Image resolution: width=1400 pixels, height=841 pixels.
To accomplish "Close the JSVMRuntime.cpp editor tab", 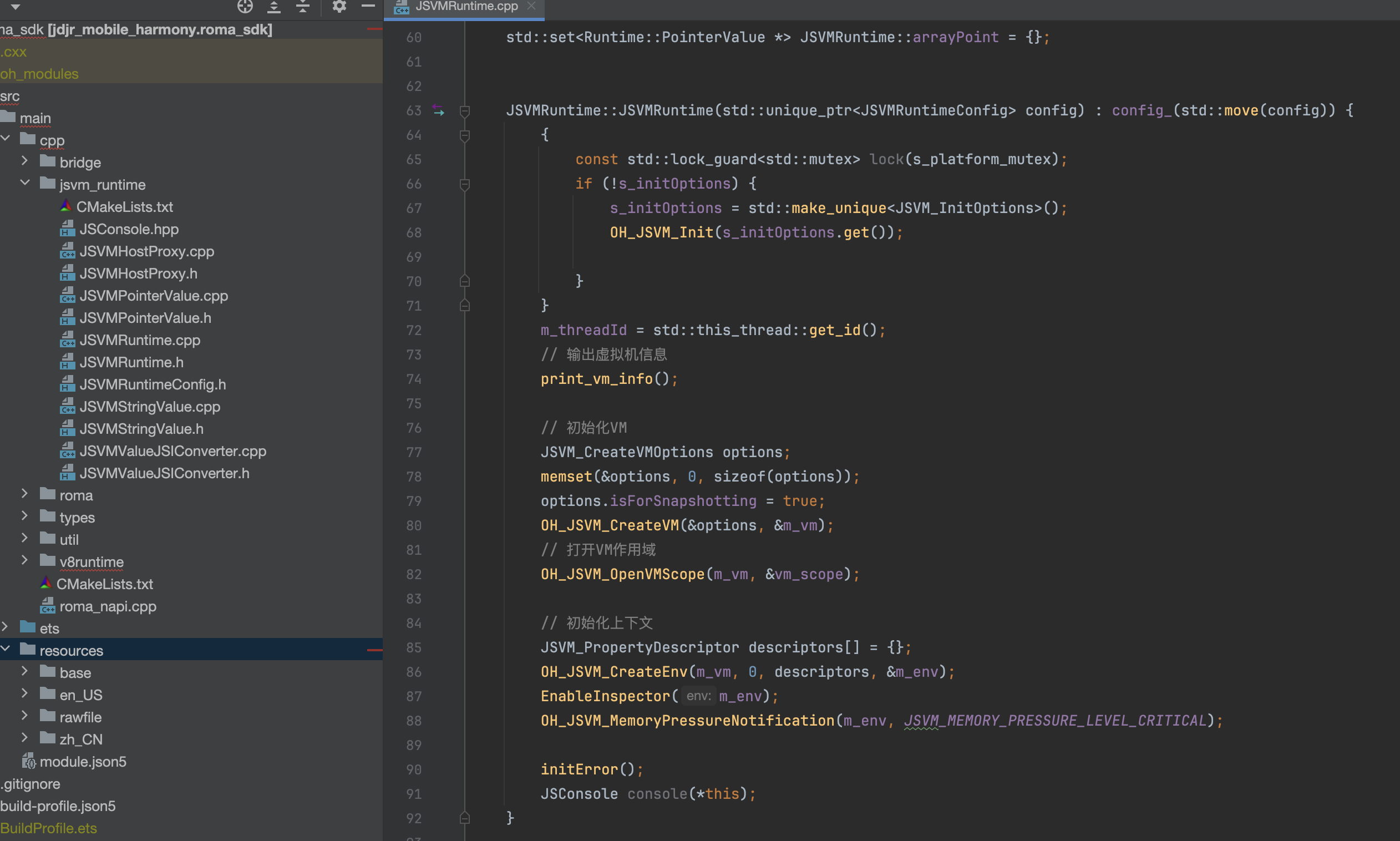I will coord(531,6).
